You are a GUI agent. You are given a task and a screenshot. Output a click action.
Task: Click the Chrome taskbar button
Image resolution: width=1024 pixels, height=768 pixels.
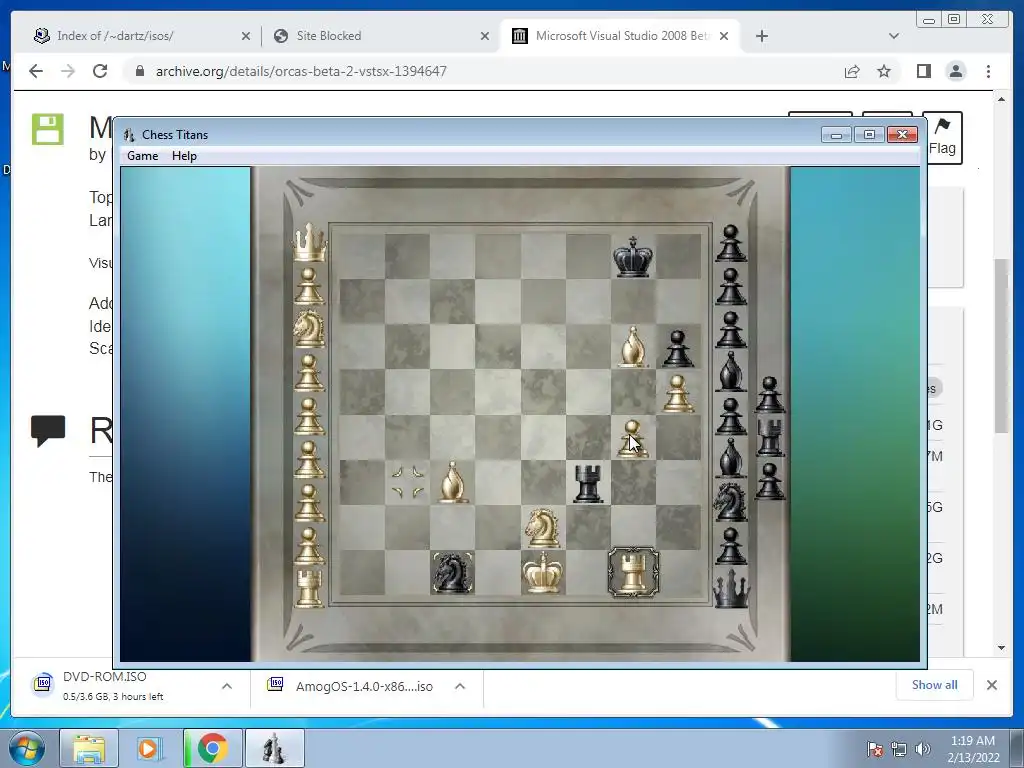pyautogui.click(x=212, y=748)
